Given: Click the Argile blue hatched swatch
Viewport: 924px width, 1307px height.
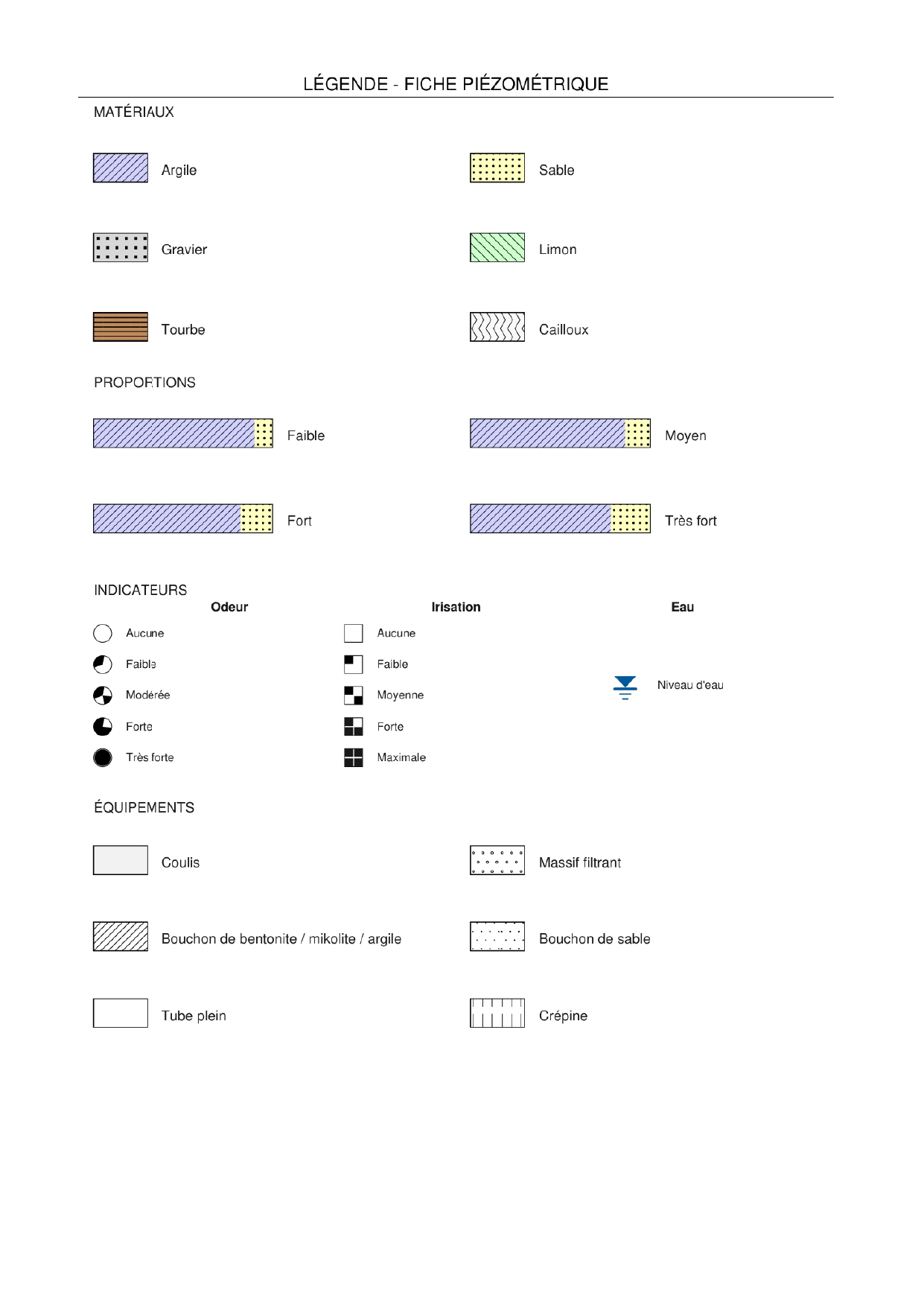Looking at the screenshot, I should pos(121,168).
